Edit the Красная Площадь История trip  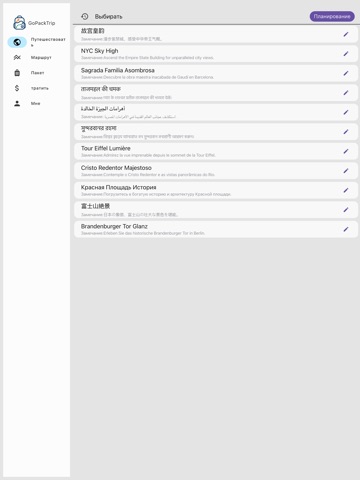(346, 190)
